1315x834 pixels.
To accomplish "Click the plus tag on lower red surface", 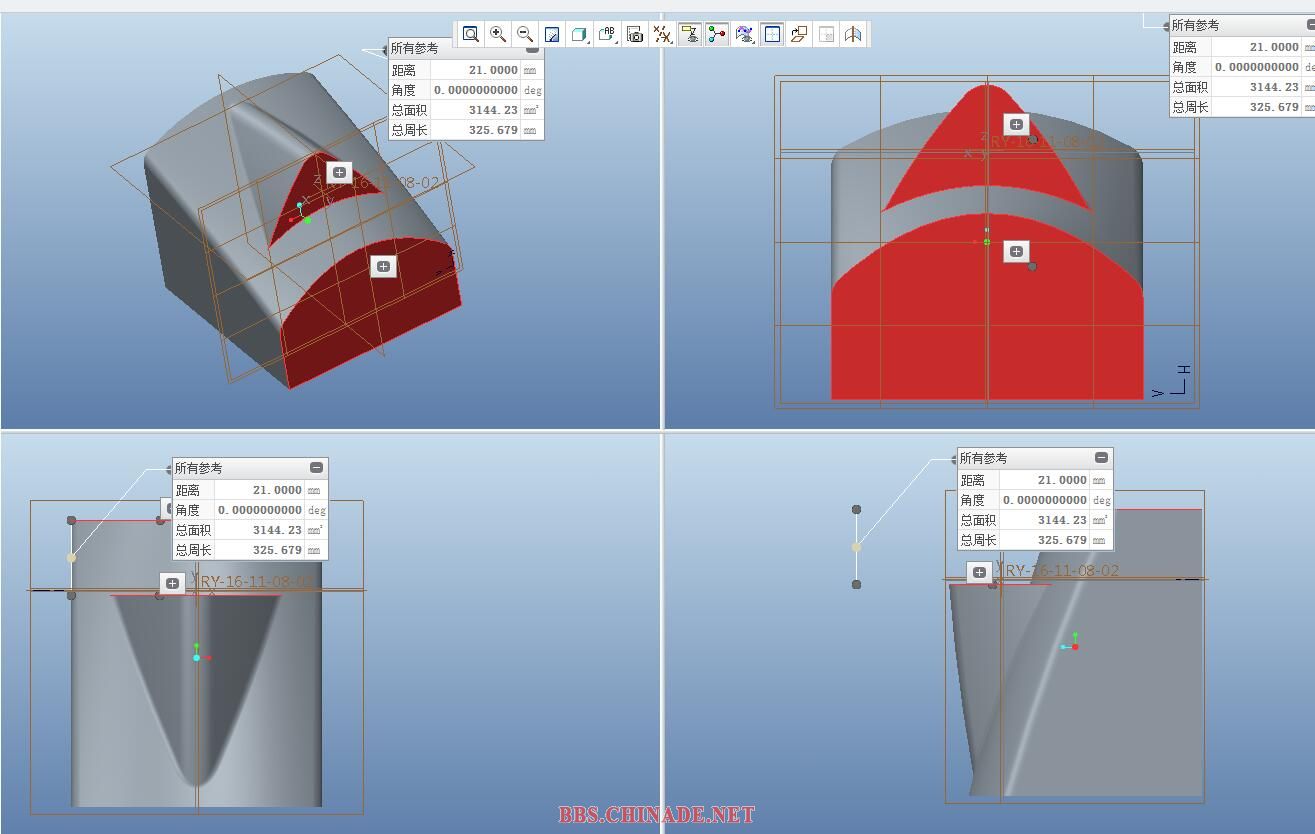I will click(x=383, y=266).
